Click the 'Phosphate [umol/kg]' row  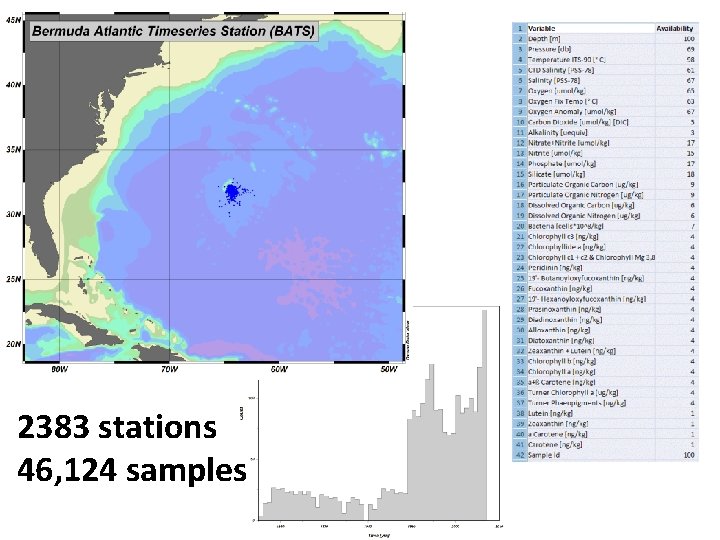605,164
